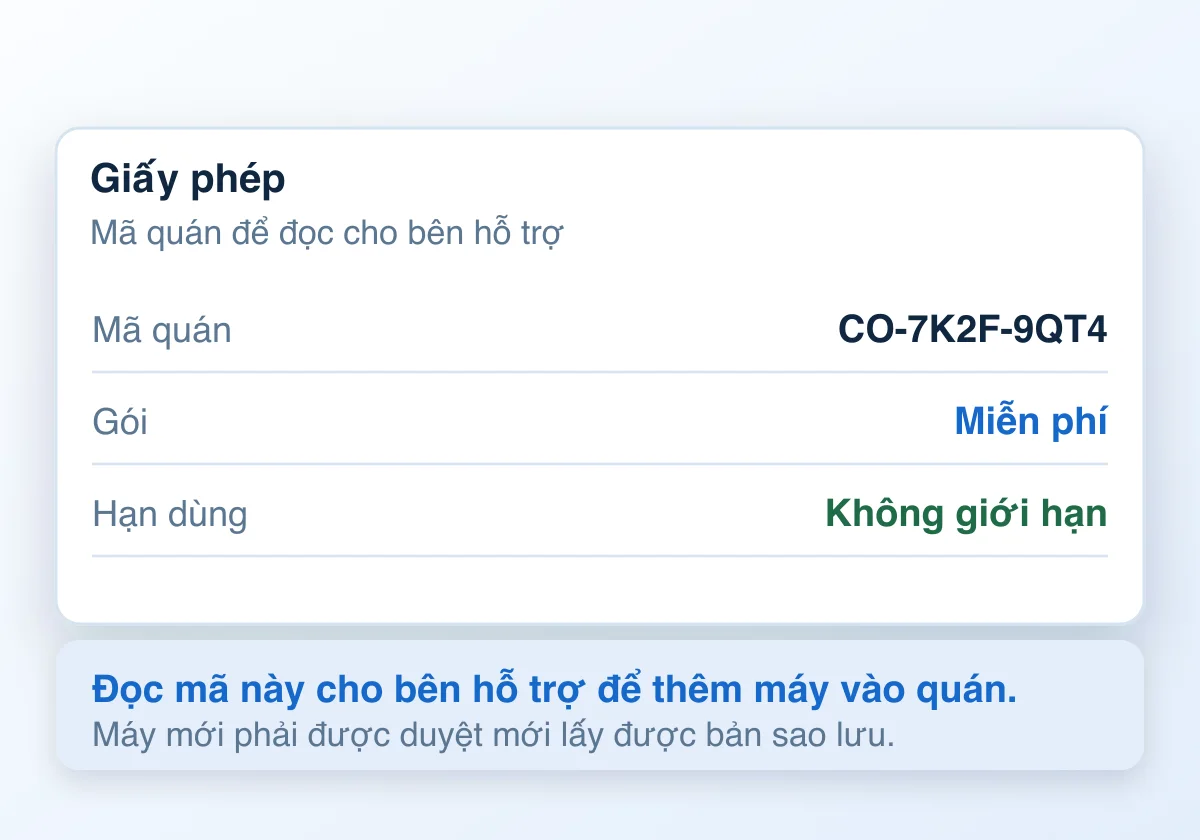Click the divider line beneath the Mã quán row

coord(600,372)
